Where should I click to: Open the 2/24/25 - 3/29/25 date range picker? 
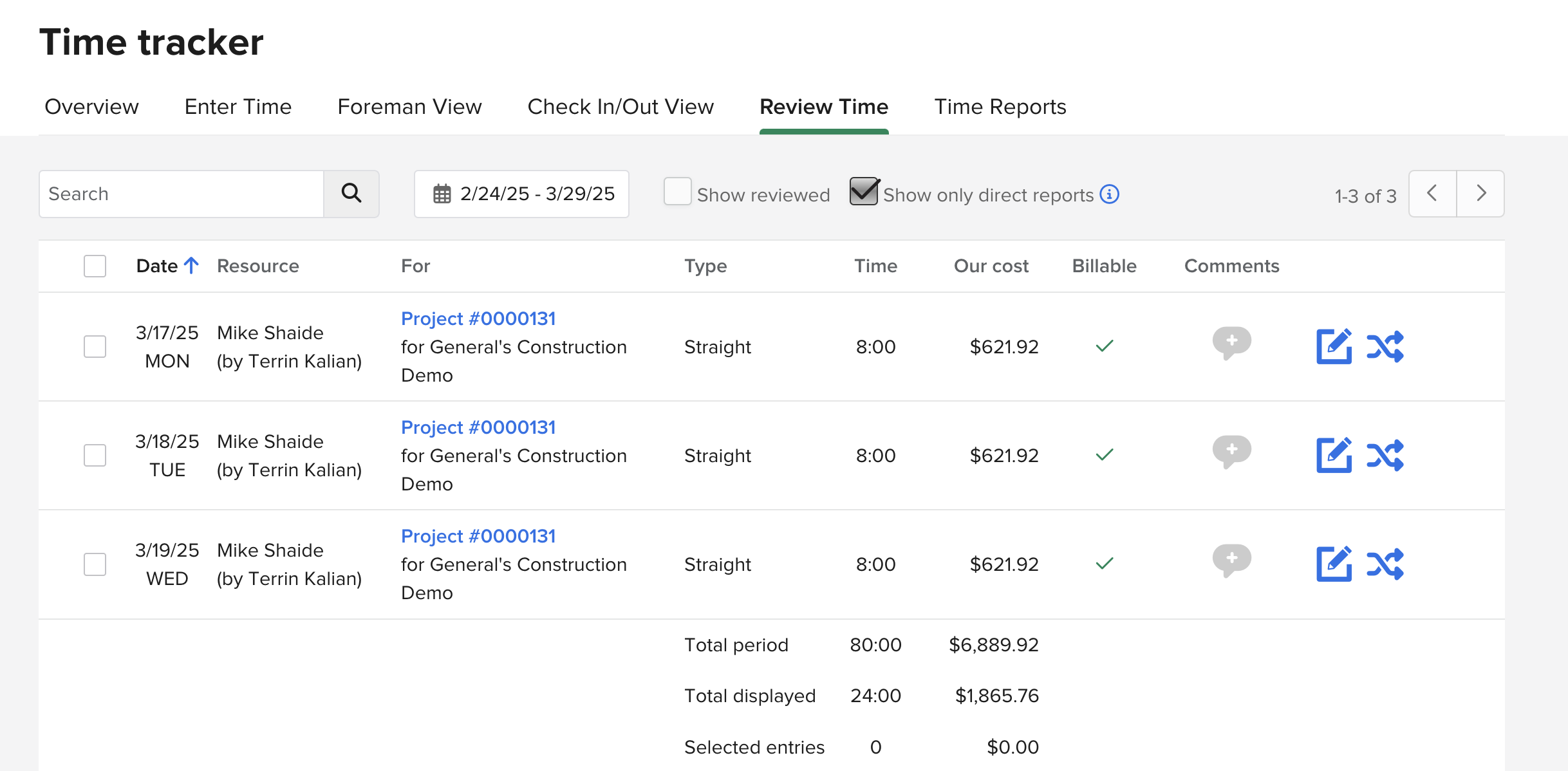pyautogui.click(x=521, y=194)
